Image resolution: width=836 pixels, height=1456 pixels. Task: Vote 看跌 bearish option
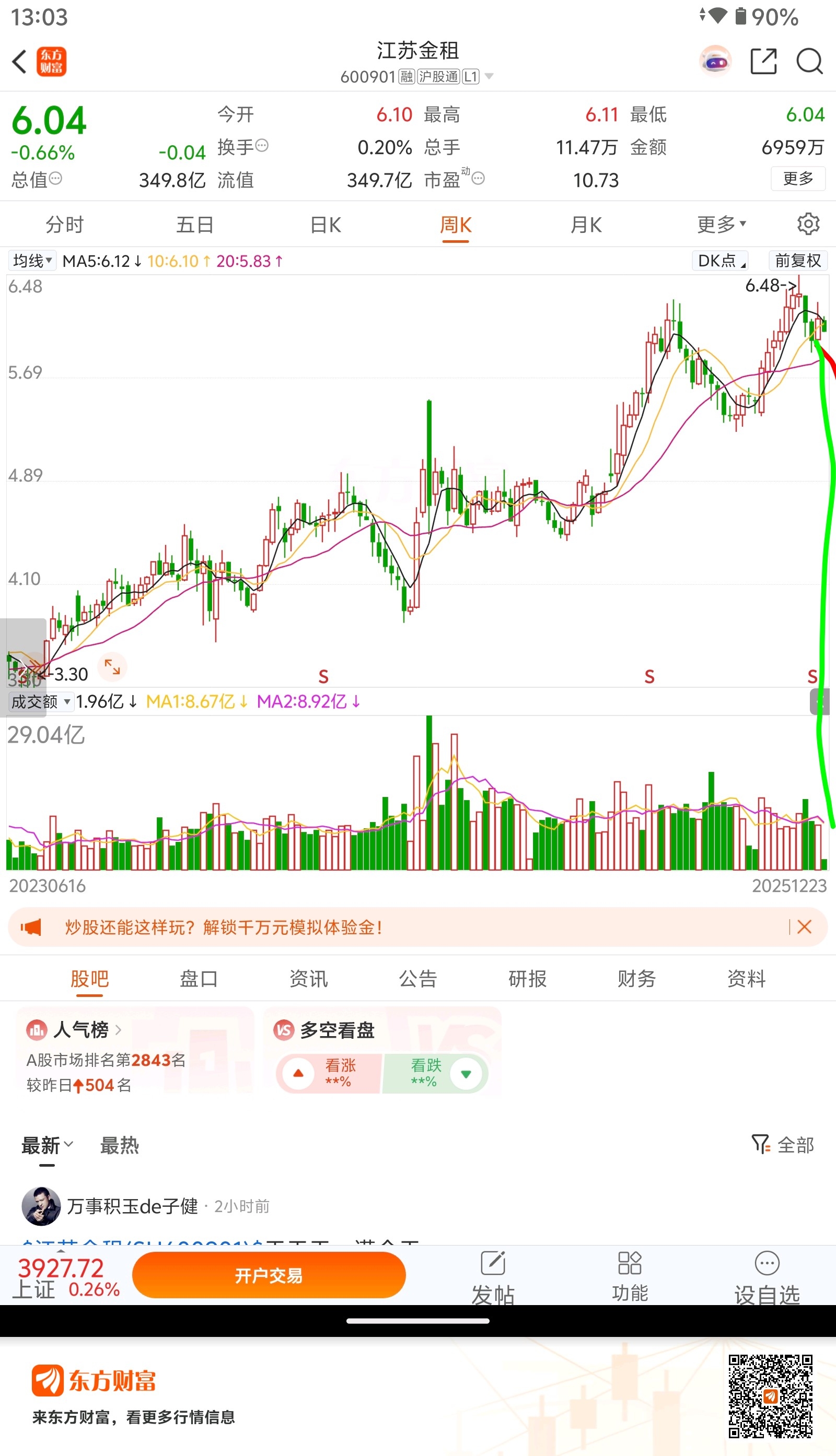(x=436, y=1073)
